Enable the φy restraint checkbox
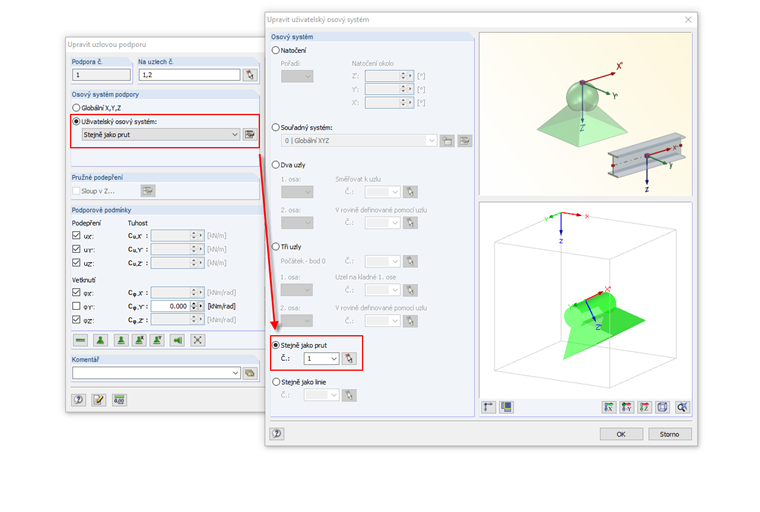 pyautogui.click(x=76, y=306)
